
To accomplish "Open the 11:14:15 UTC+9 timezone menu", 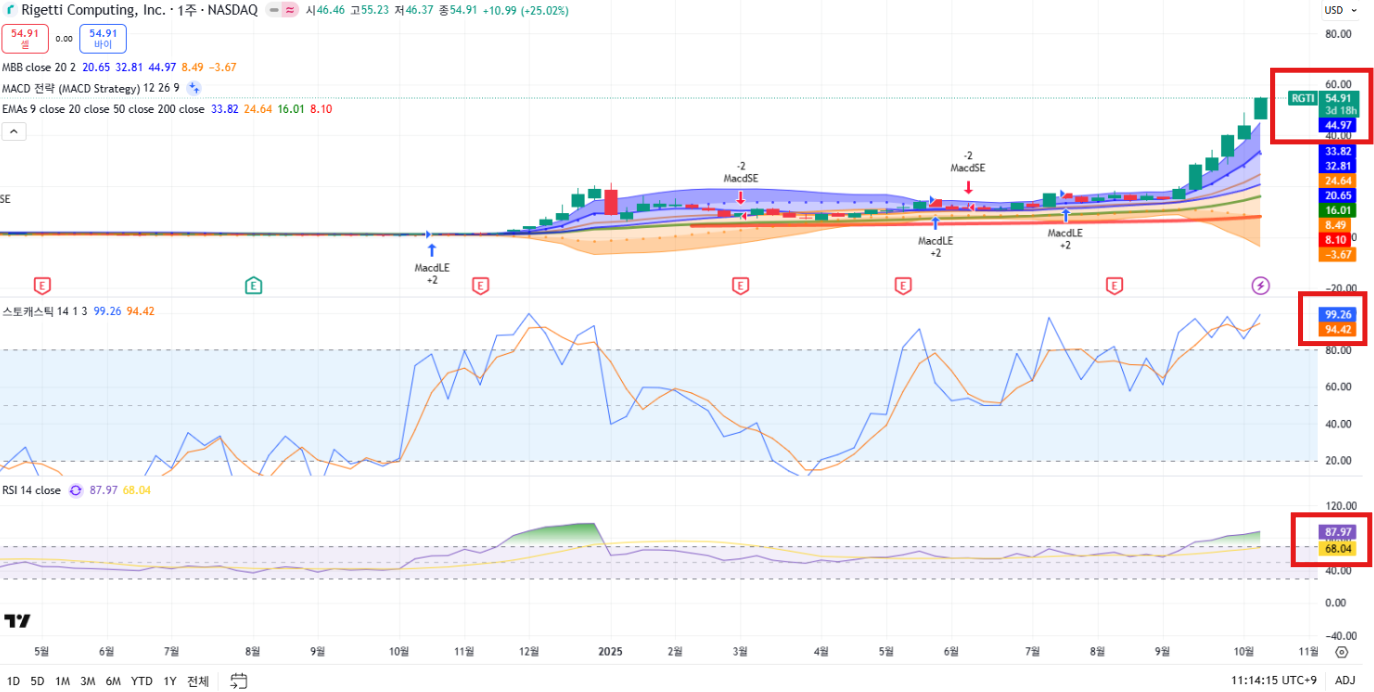I will (1273, 681).
